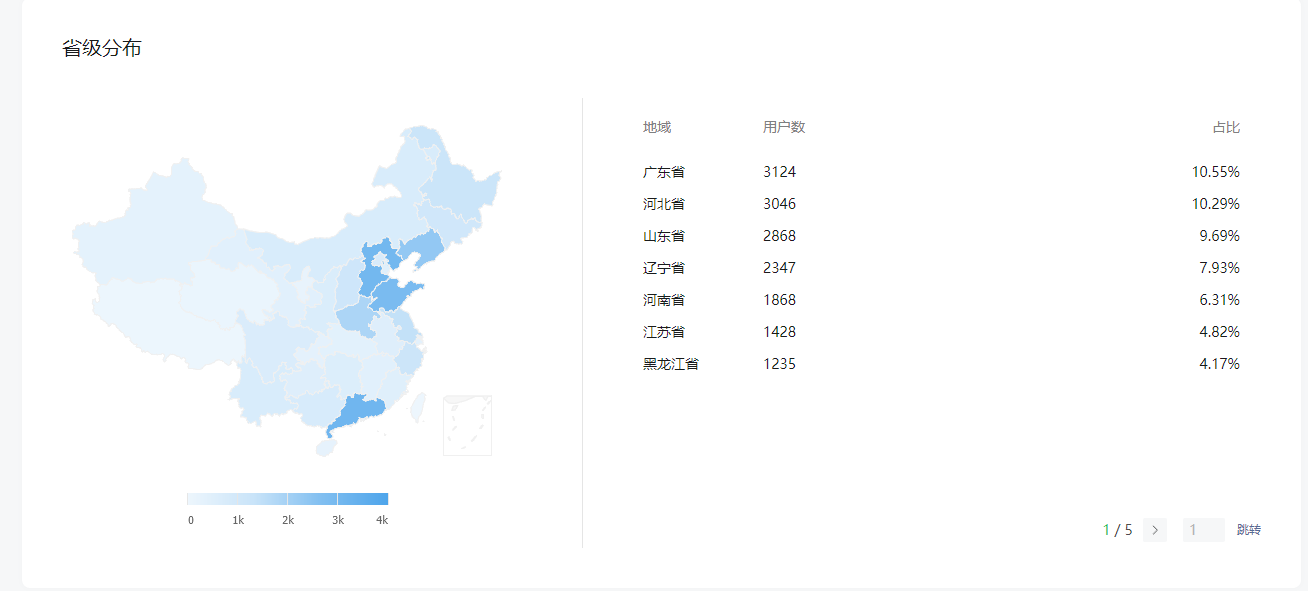Click the 9.69% percentage value
Image resolution: width=1308 pixels, height=591 pixels.
pos(1220,236)
